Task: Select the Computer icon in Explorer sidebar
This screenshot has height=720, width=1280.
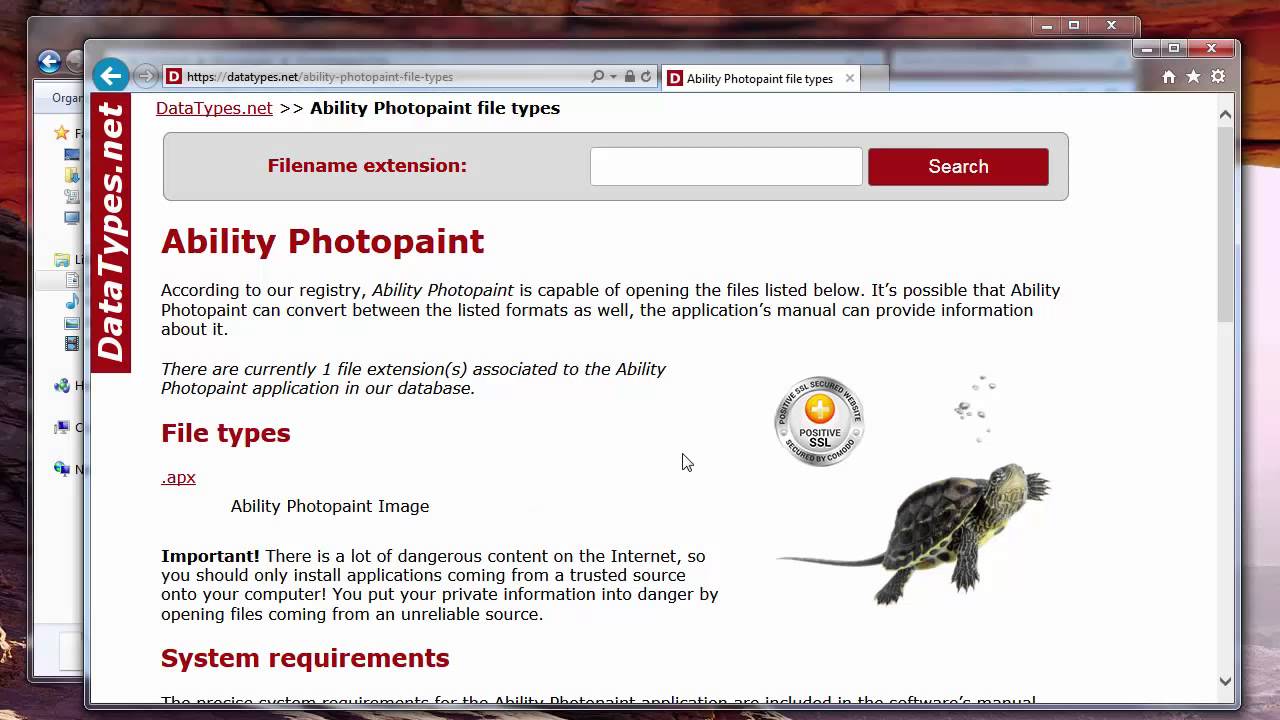Action: [x=62, y=428]
